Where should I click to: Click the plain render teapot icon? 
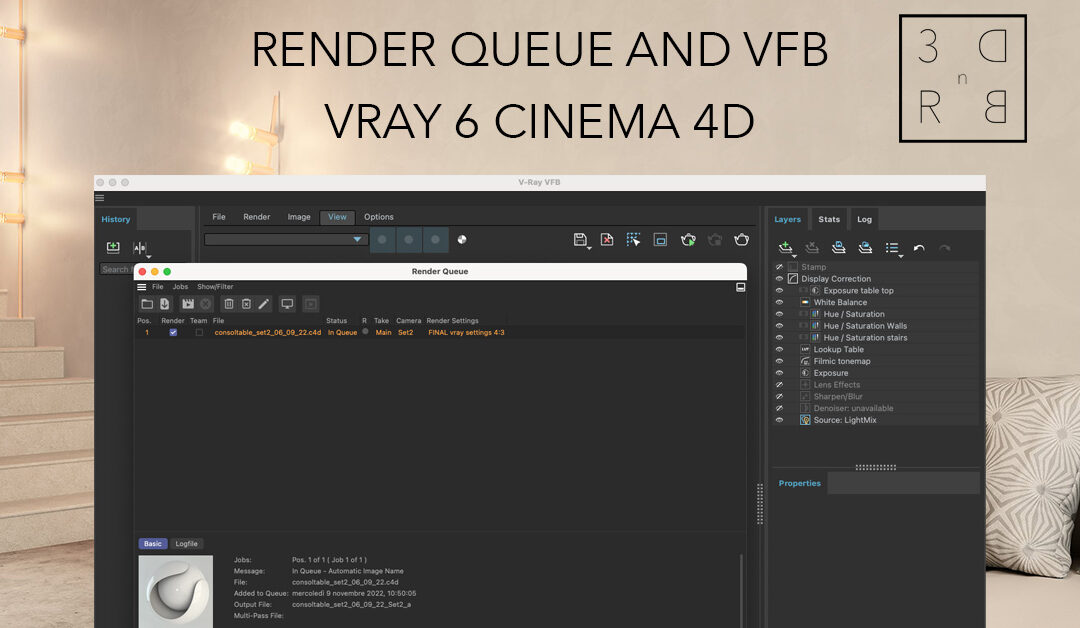(x=741, y=239)
